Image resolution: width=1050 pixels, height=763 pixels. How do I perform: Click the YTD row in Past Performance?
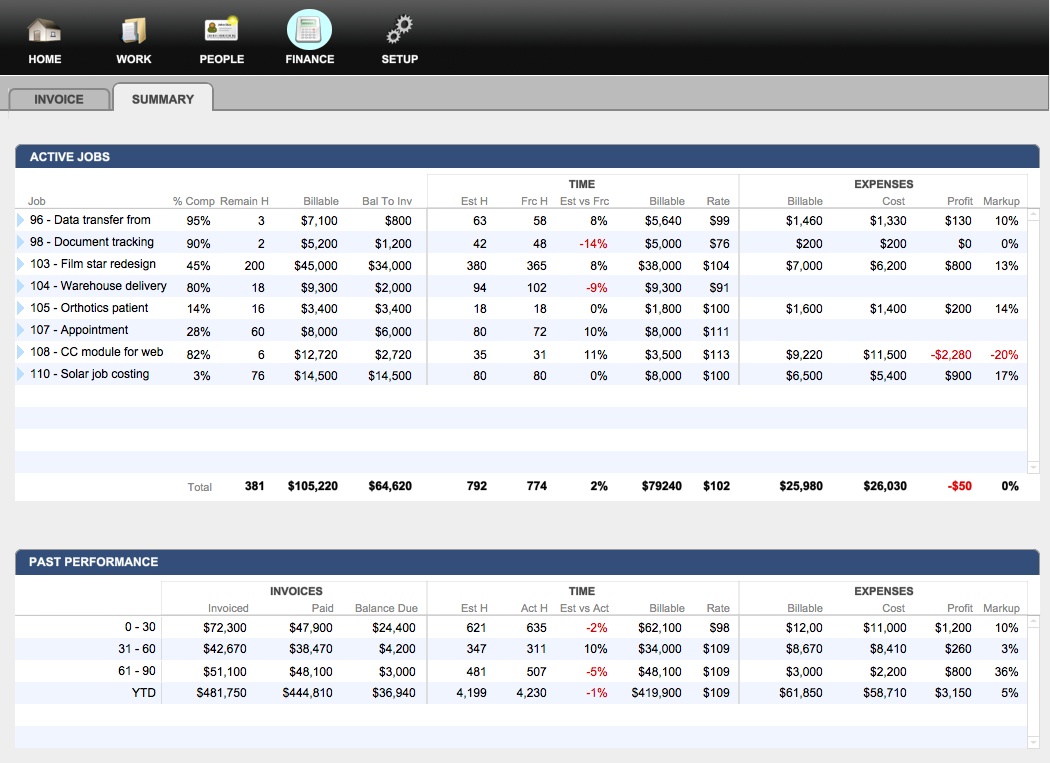(143, 693)
